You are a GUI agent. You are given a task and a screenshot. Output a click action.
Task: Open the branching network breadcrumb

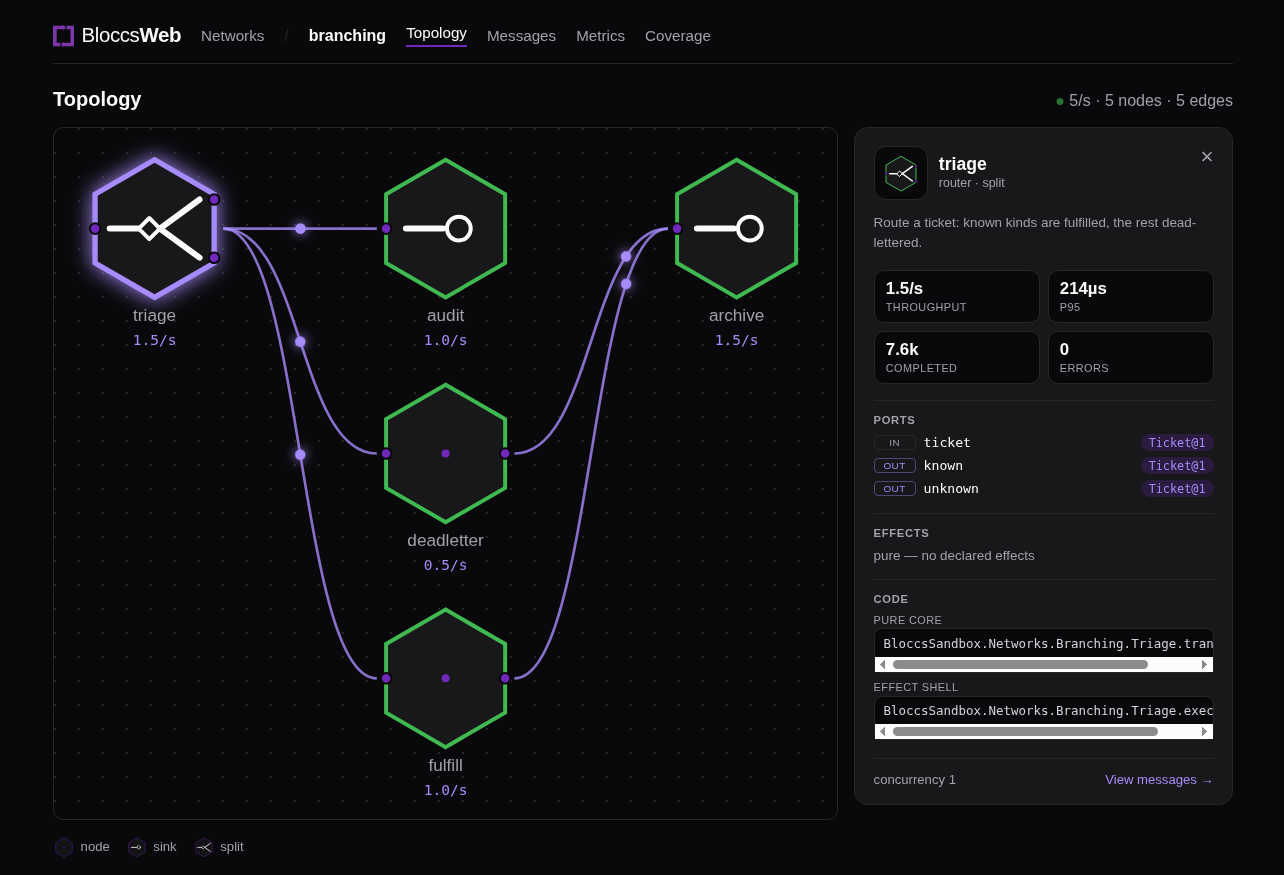coord(347,36)
